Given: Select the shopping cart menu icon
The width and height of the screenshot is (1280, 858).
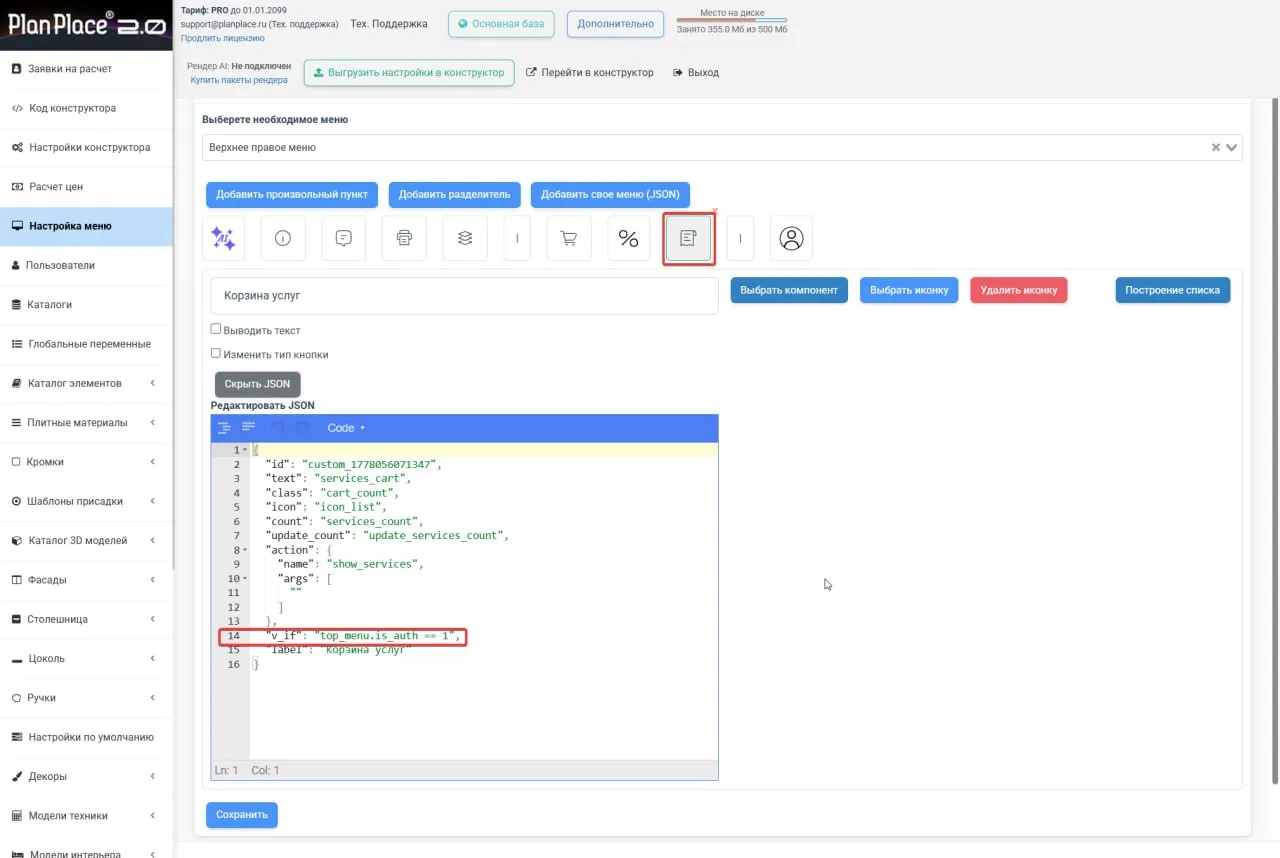Looking at the screenshot, I should (x=569, y=238).
